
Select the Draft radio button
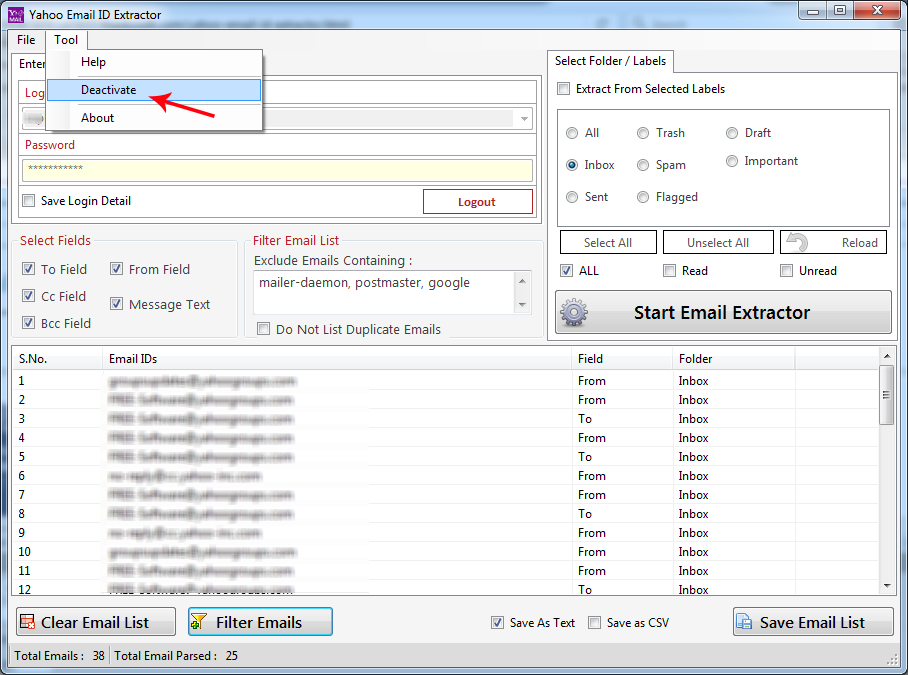[x=732, y=133]
